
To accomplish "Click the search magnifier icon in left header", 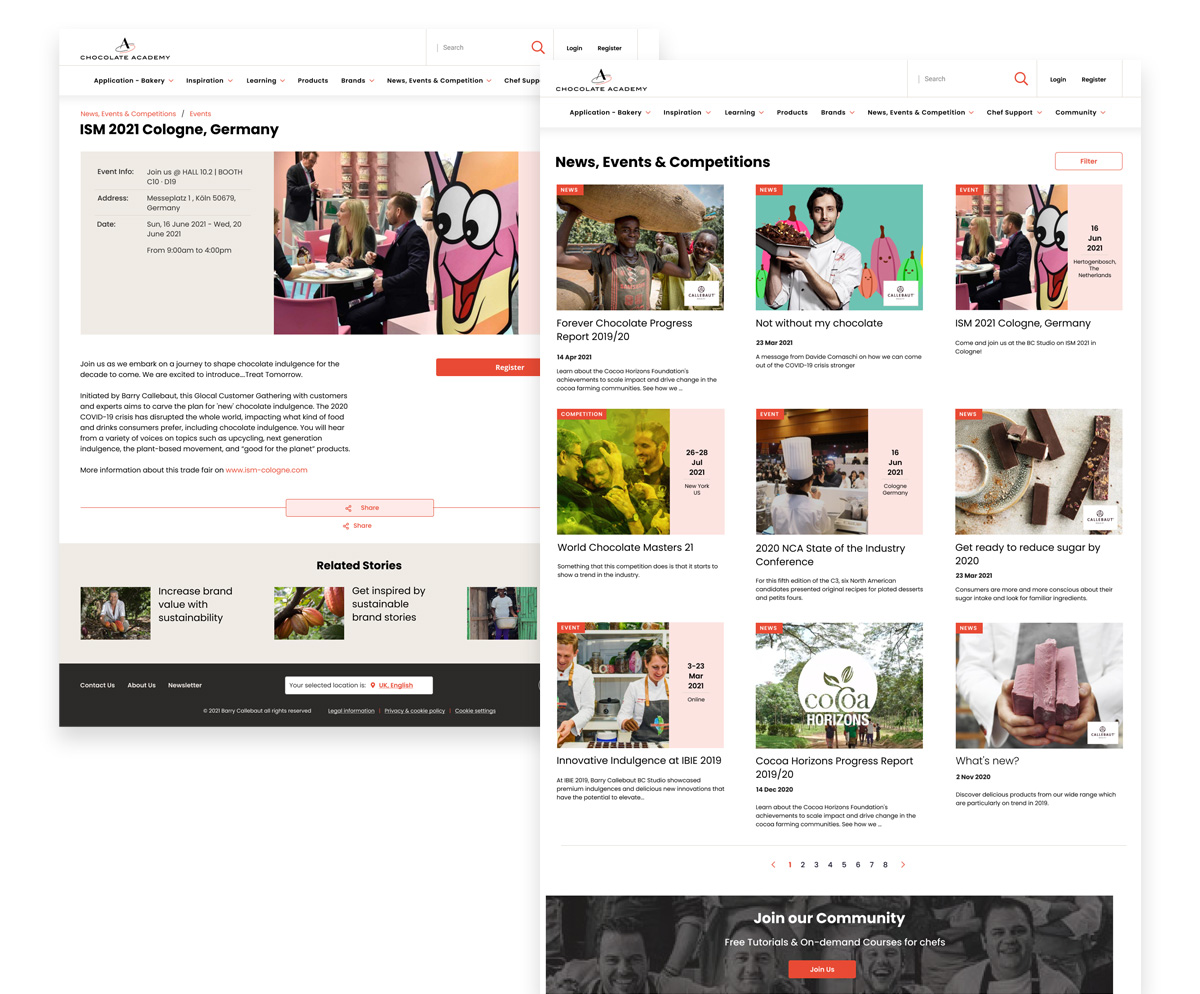I will click(x=538, y=48).
